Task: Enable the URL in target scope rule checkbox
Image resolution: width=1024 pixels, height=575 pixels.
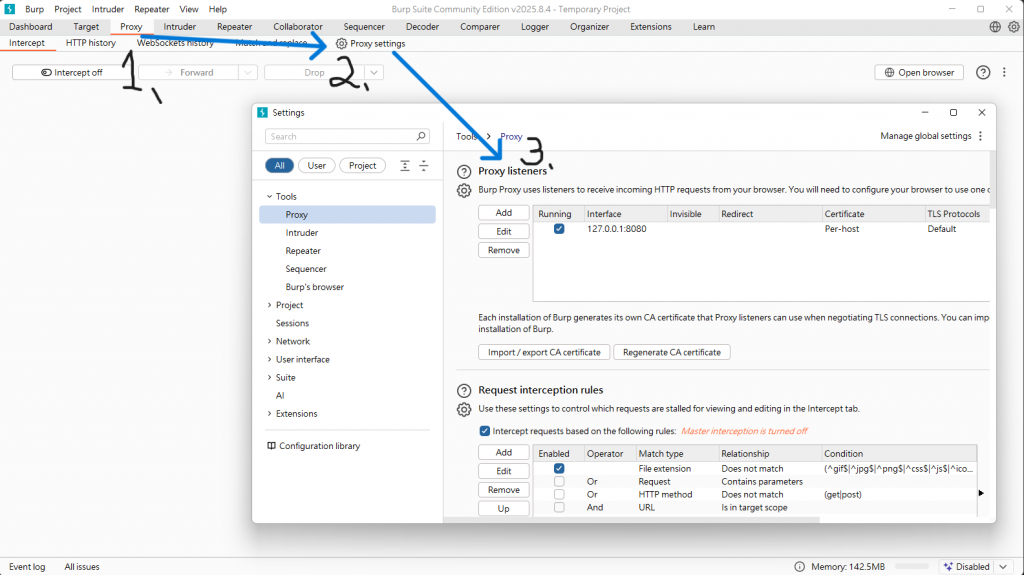Action: click(559, 507)
